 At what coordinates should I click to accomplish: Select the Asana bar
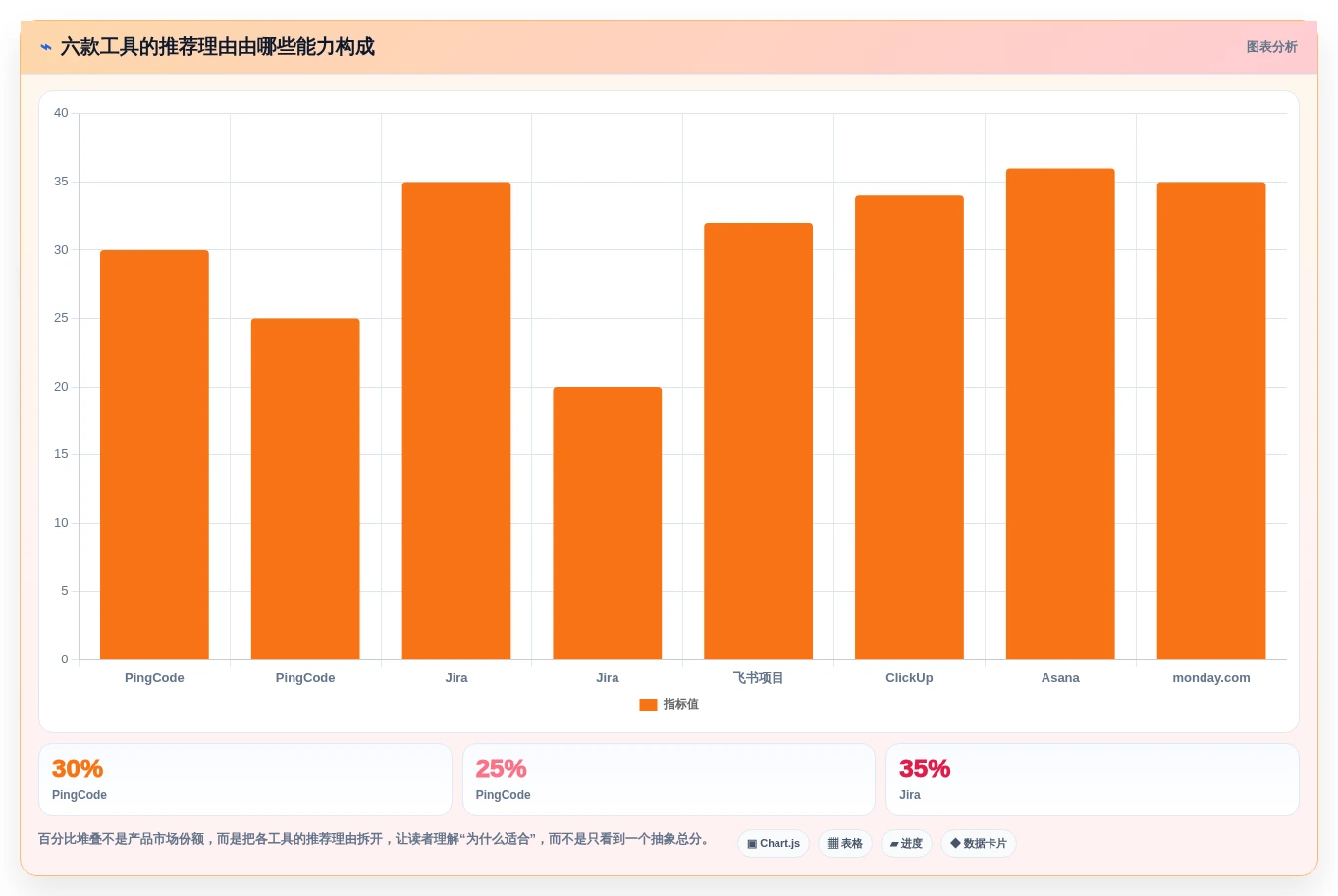tap(1060, 414)
